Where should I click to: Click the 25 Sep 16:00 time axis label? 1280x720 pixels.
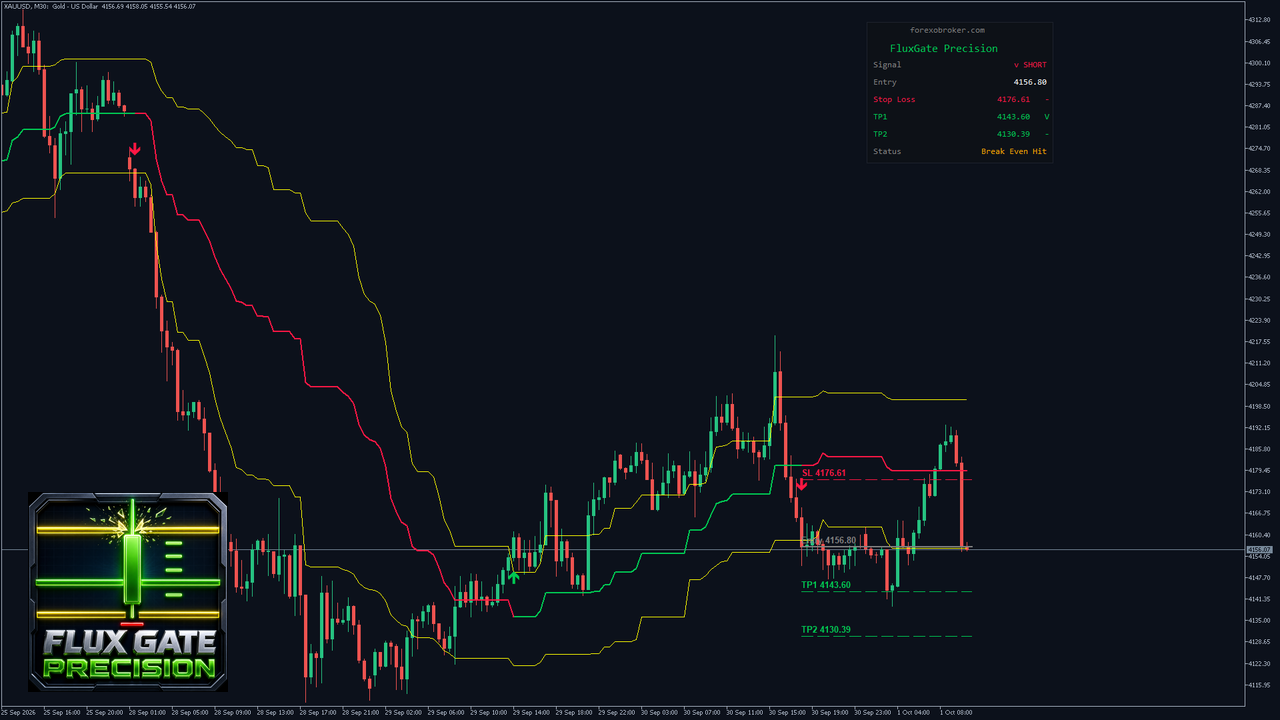point(62,712)
